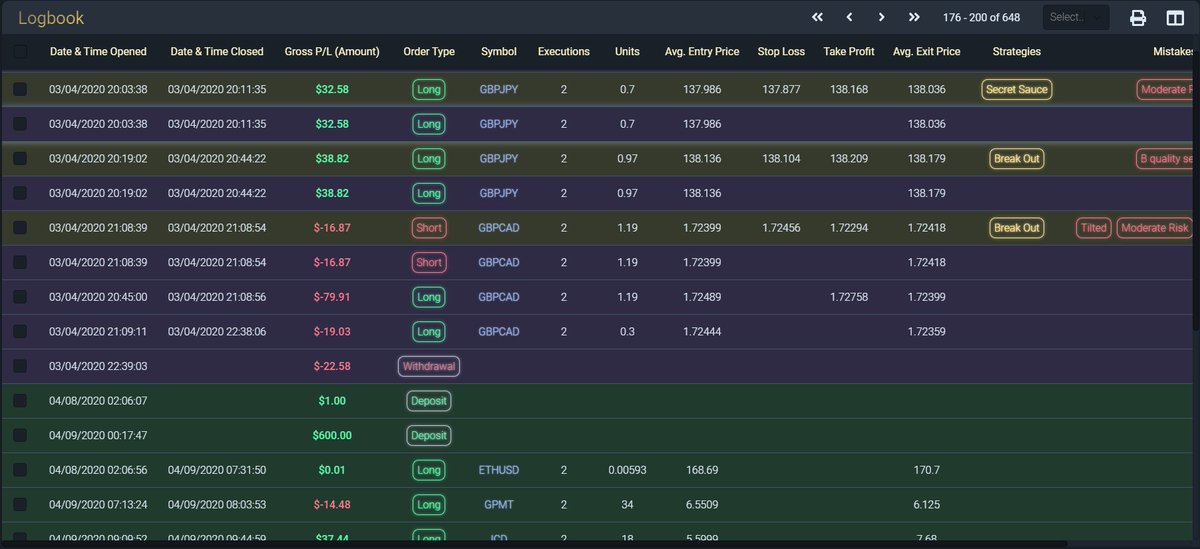1200x549 pixels.
Task: Click the Withdrawal order type badge
Action: (429, 366)
